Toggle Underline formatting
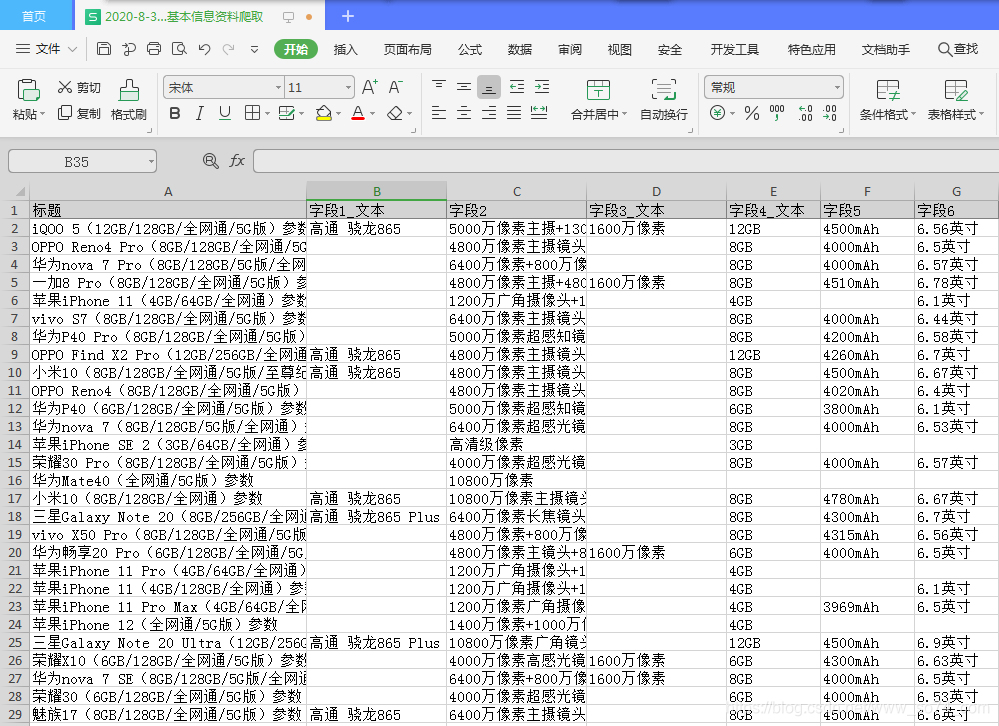 [x=225, y=113]
